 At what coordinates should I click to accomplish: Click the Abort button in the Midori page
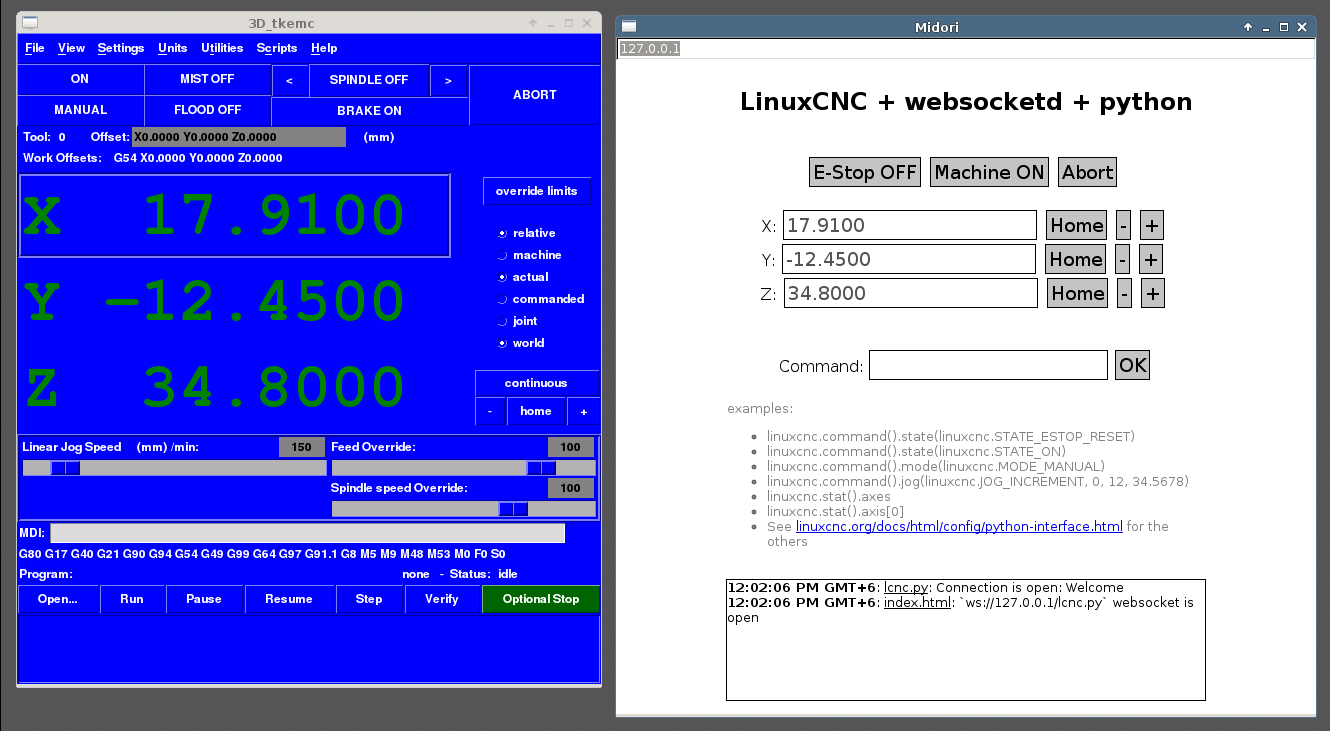pyautogui.click(x=1087, y=172)
